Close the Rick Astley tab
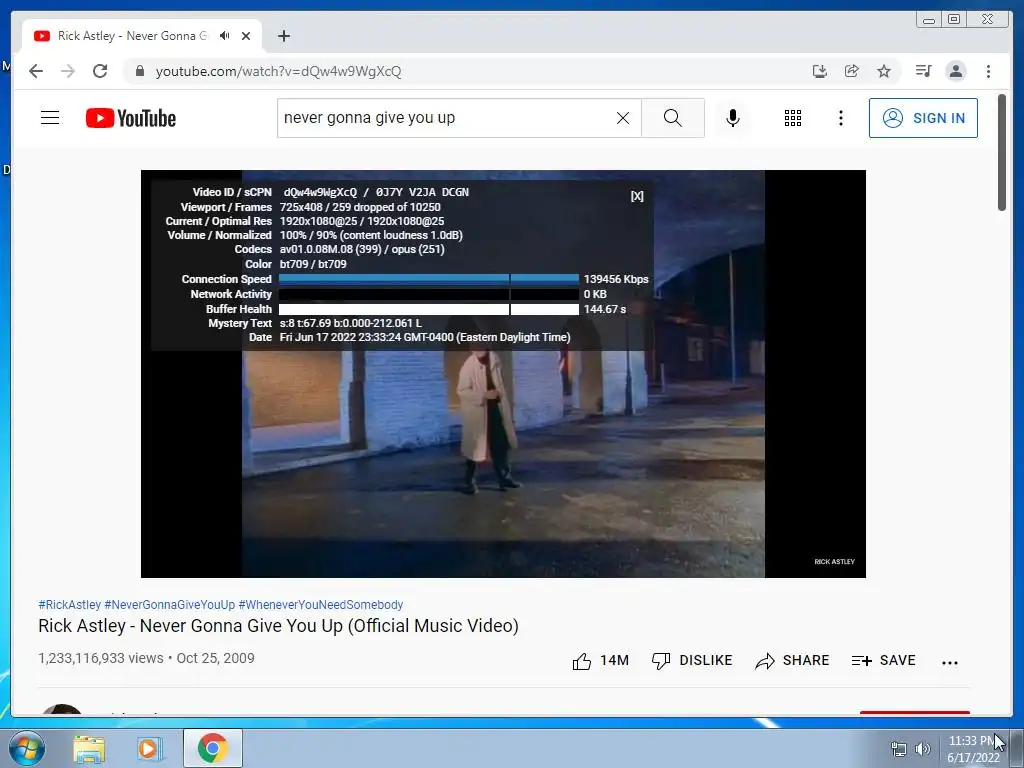Image resolution: width=1024 pixels, height=768 pixels. click(x=246, y=36)
